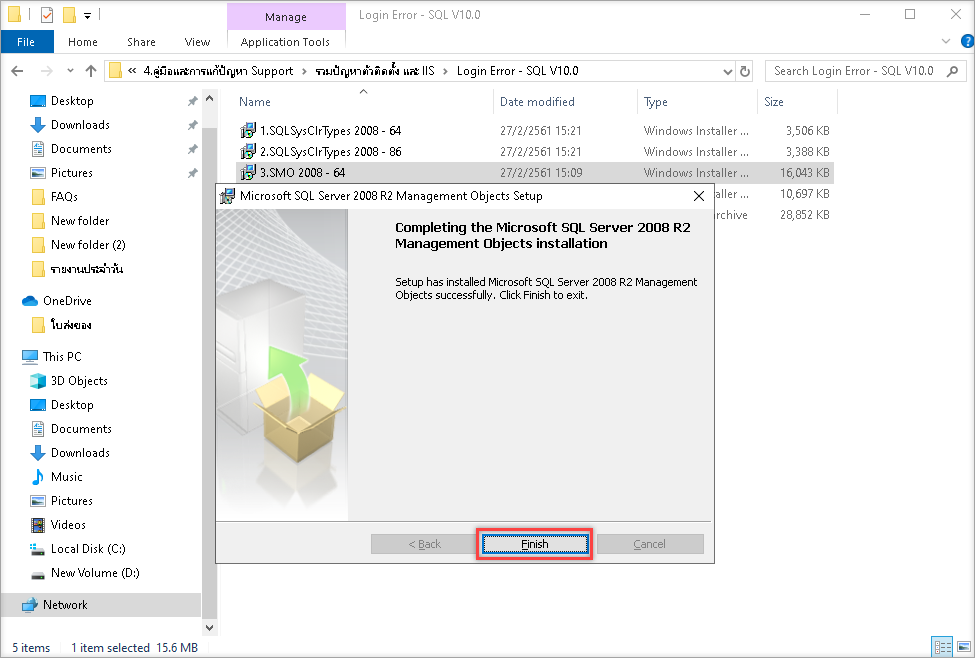This screenshot has width=975, height=658.
Task: Select the 2.SQLSysClrTypes 2008 - 86 installer icon
Action: (248, 152)
